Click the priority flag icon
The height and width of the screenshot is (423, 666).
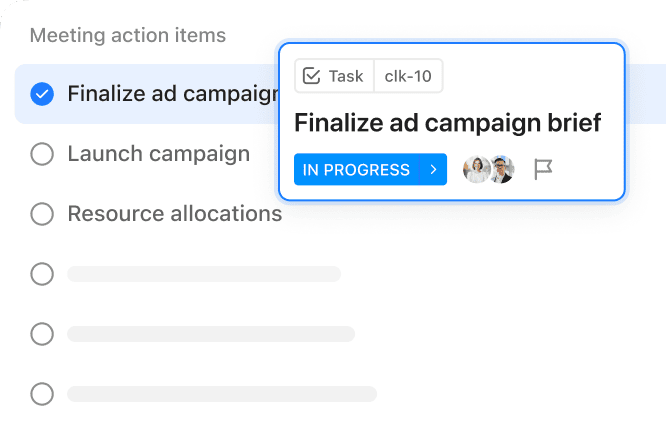(543, 169)
